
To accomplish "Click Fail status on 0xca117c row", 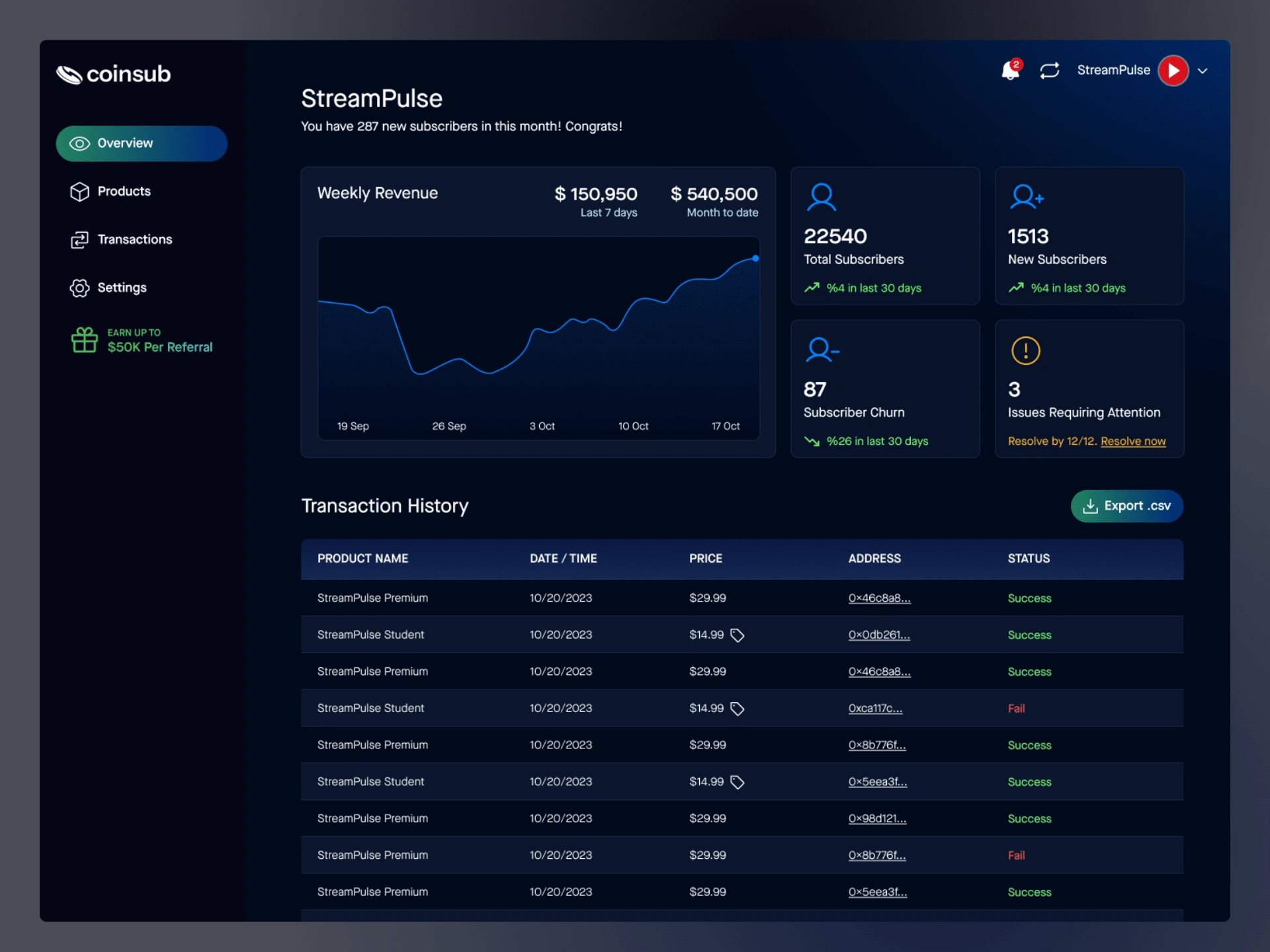I will click(1016, 709).
